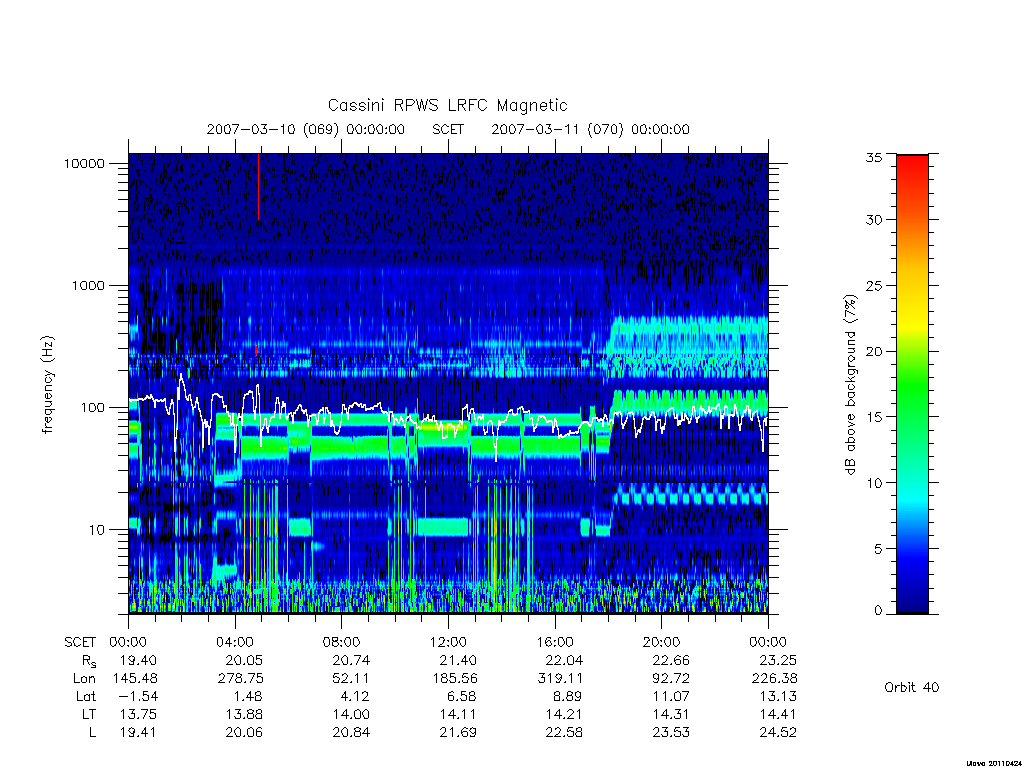Click the '100' frequency axis tick label
Screen dimensions: 1024x768
(x=92, y=408)
